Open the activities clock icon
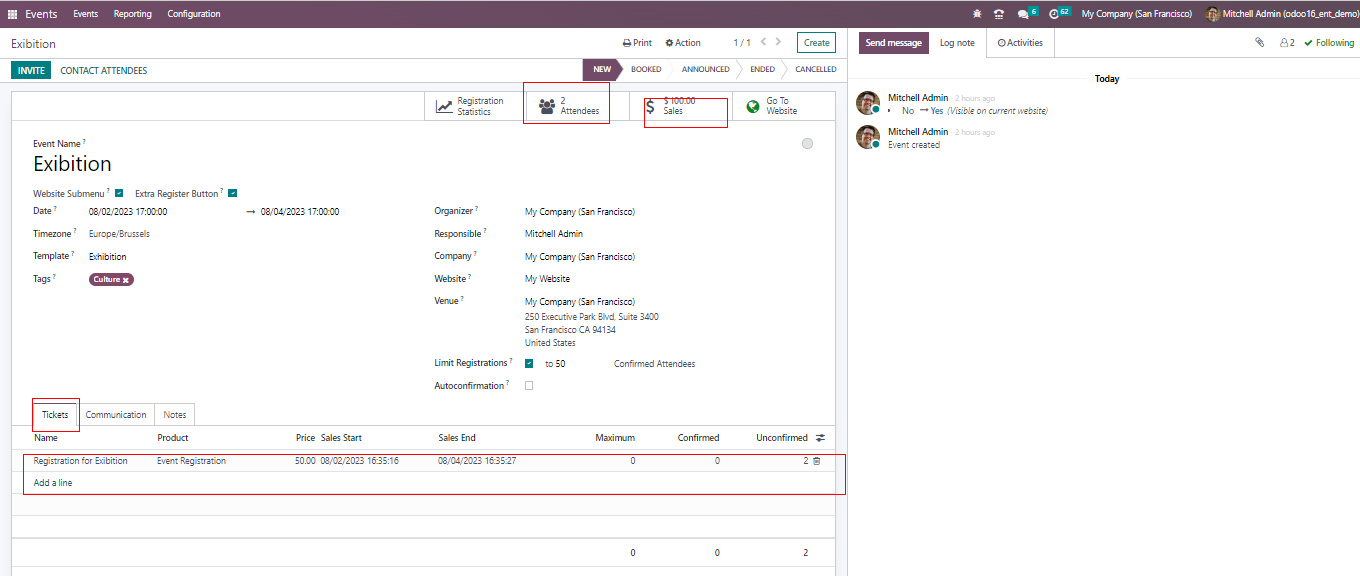The height and width of the screenshot is (576, 1360). click(1054, 14)
